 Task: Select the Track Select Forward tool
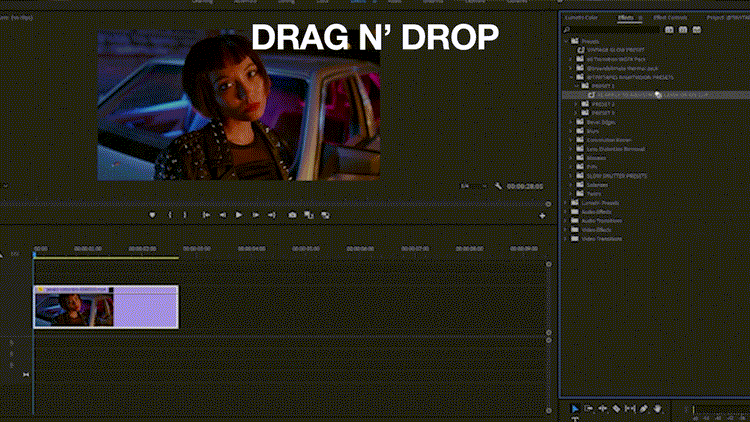588,408
